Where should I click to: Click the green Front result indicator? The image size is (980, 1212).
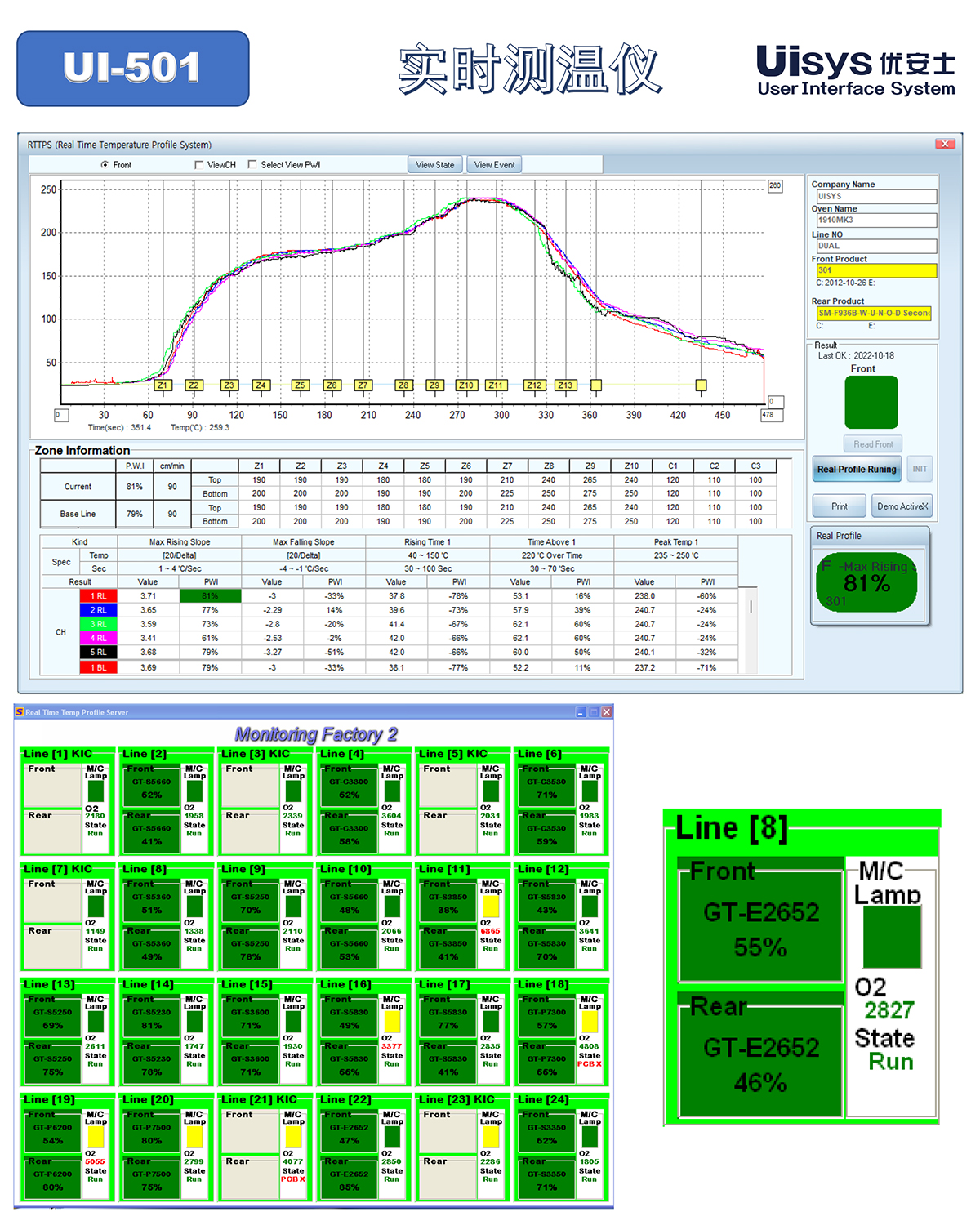(x=871, y=402)
